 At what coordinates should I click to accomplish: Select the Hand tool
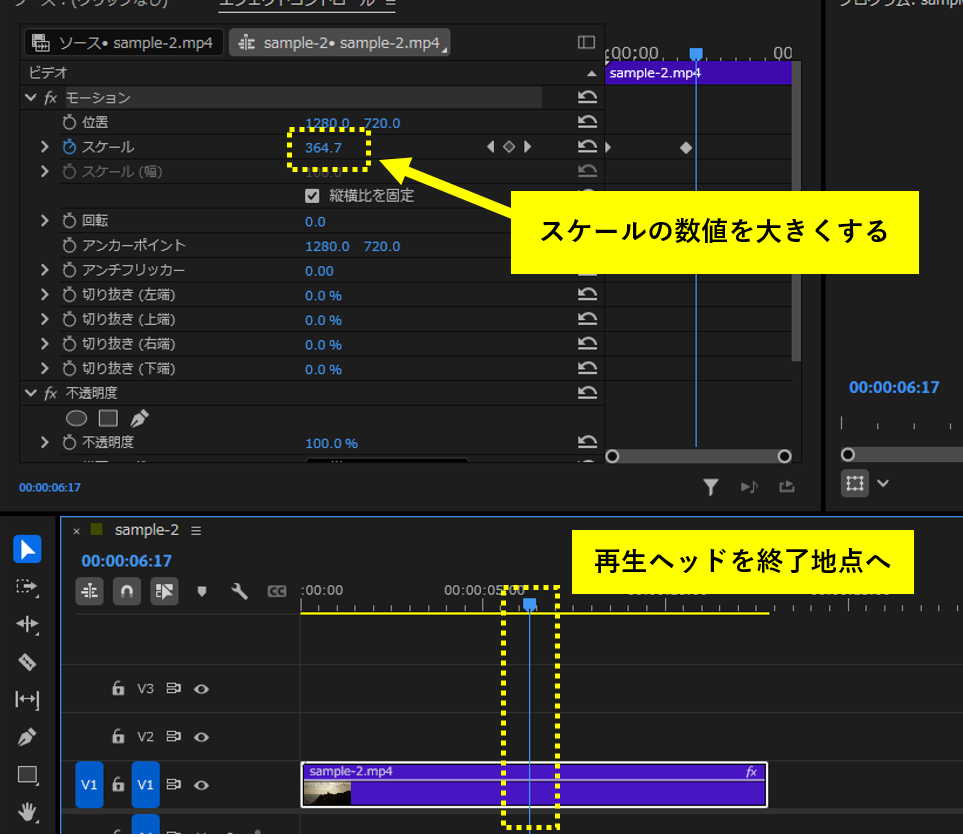pyautogui.click(x=28, y=811)
